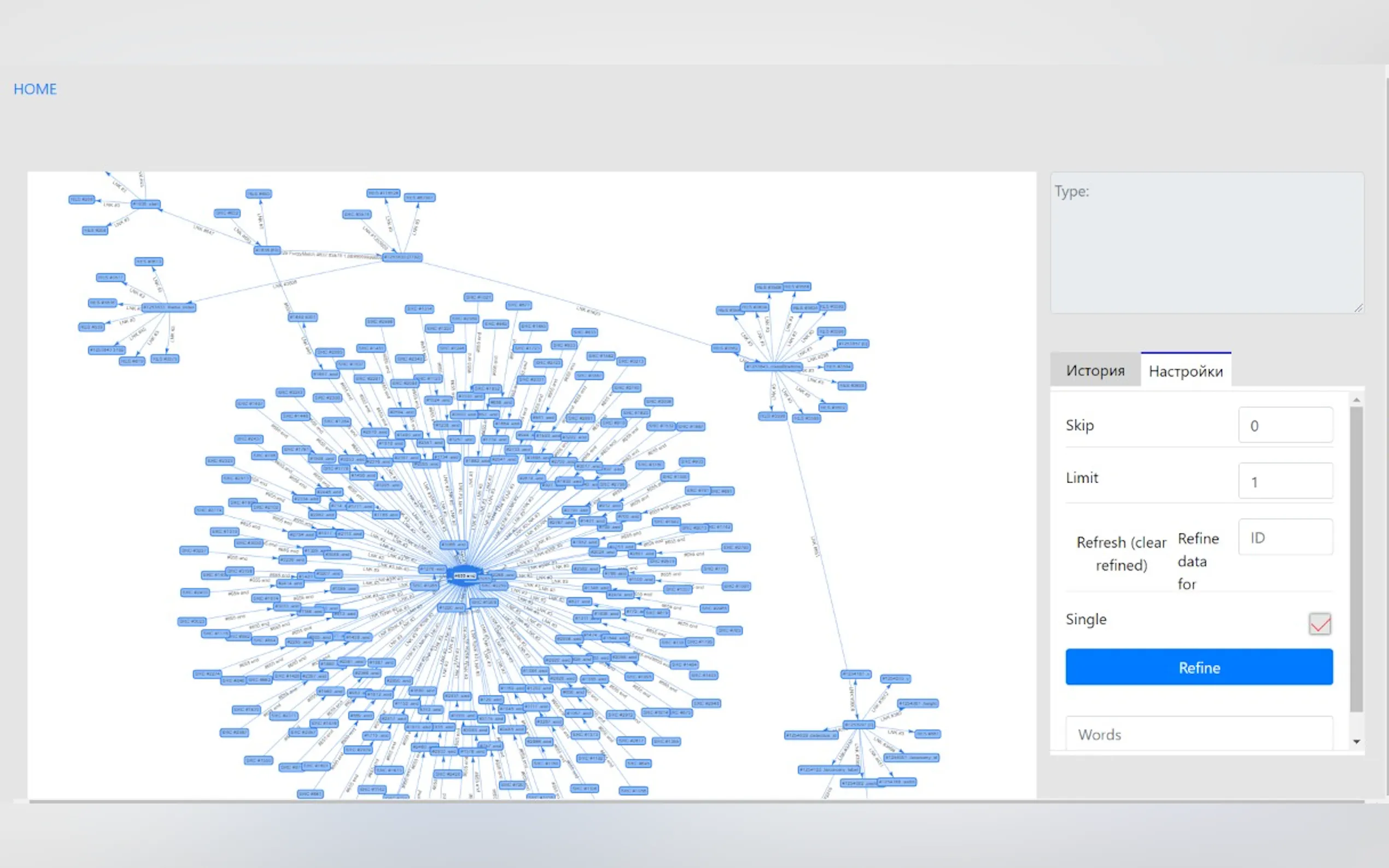
Task: Click settings panel scroll-up arrow
Action: coord(1356,400)
